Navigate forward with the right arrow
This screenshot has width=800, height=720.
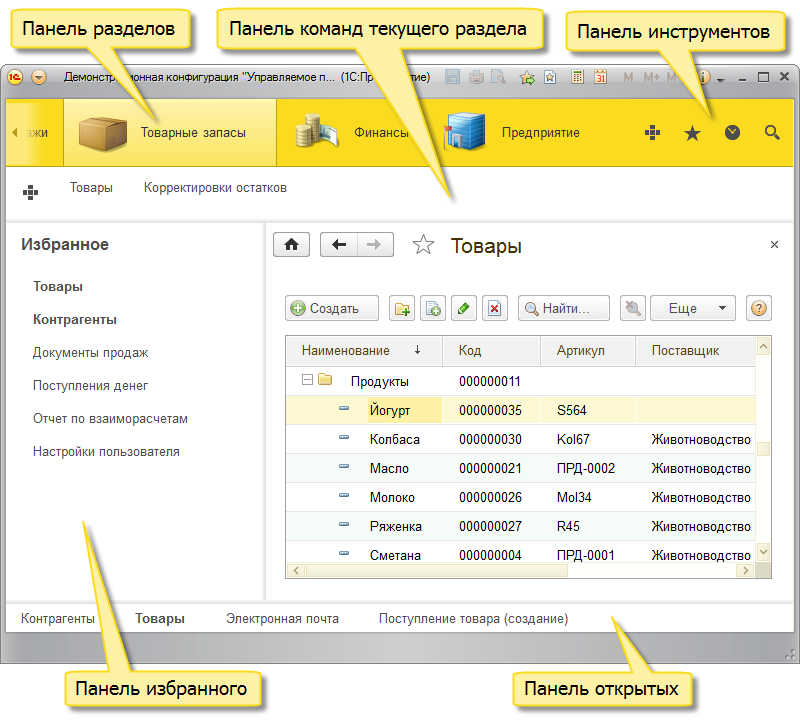[x=375, y=244]
